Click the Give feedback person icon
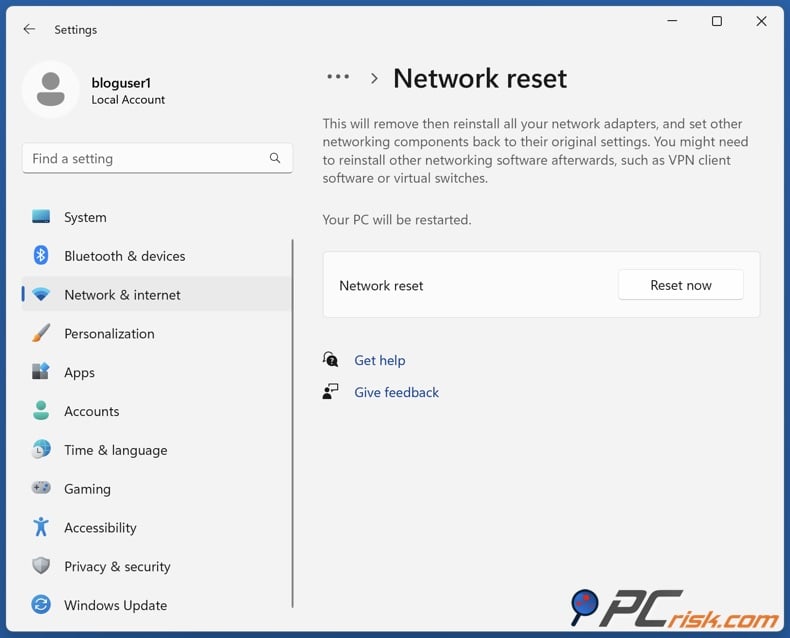This screenshot has height=638, width=790. (x=331, y=392)
